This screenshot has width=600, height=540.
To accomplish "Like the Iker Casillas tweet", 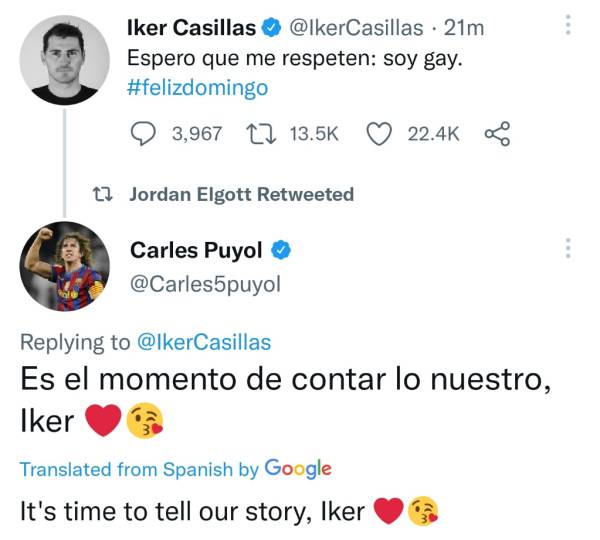I will click(378, 133).
